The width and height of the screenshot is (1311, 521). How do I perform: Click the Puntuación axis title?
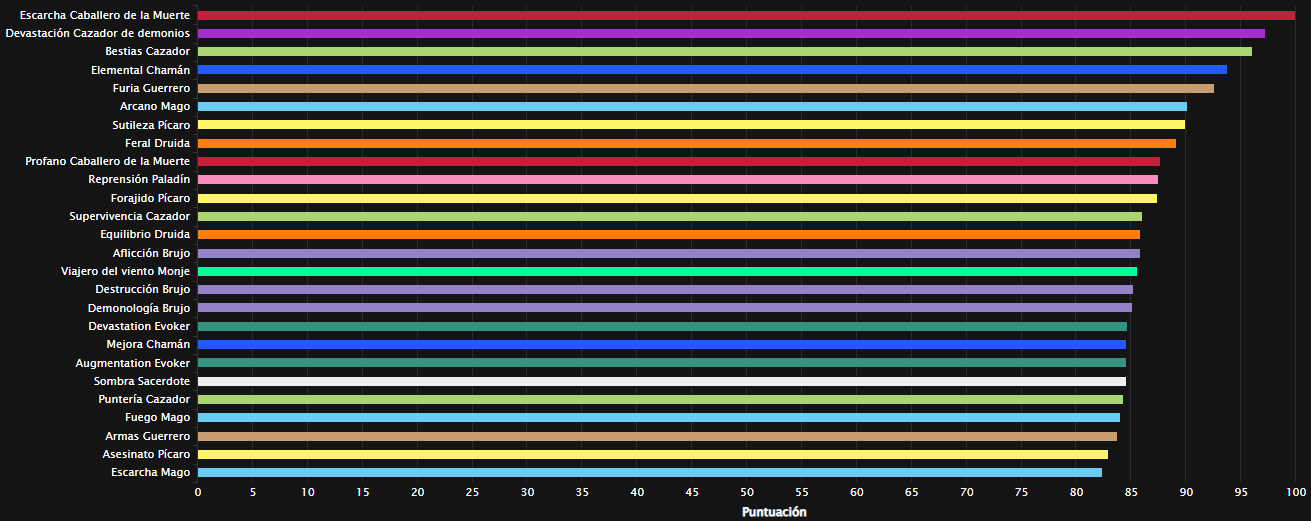pos(773,512)
